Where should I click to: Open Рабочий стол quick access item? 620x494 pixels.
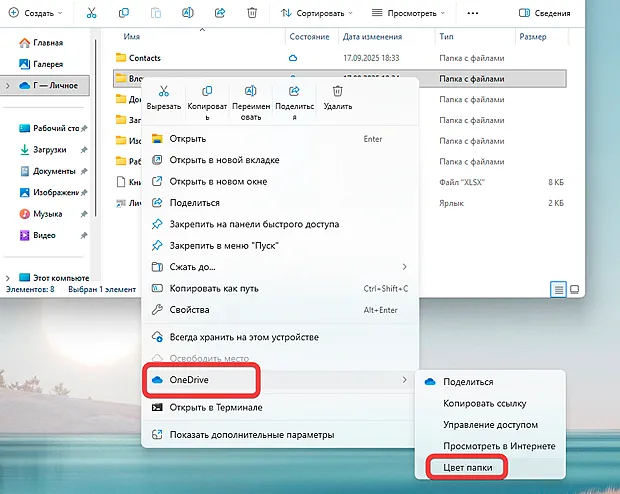pyautogui.click(x=49, y=128)
